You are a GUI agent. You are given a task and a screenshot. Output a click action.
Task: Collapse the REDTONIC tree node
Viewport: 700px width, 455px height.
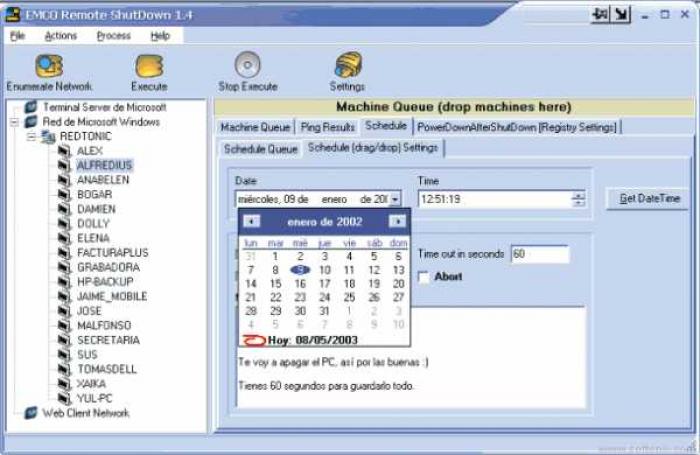tap(31, 137)
